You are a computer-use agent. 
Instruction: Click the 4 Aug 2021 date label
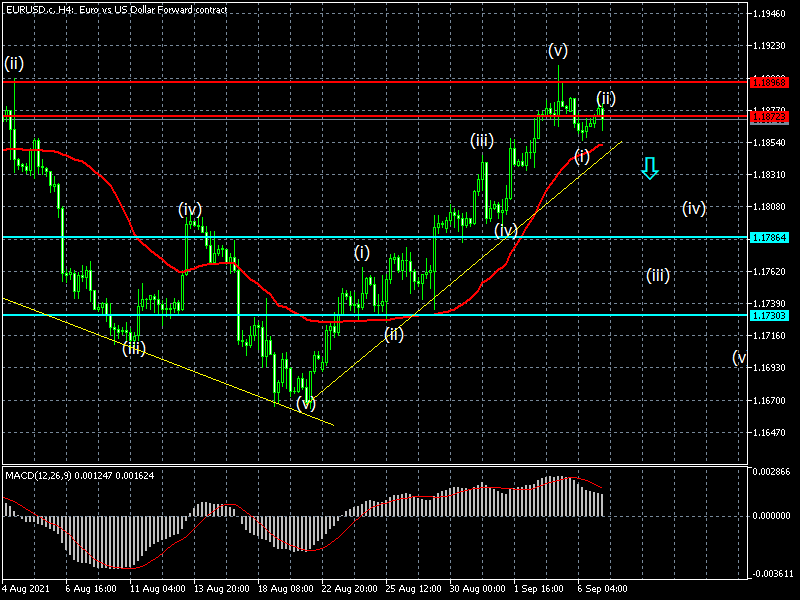click(26, 589)
